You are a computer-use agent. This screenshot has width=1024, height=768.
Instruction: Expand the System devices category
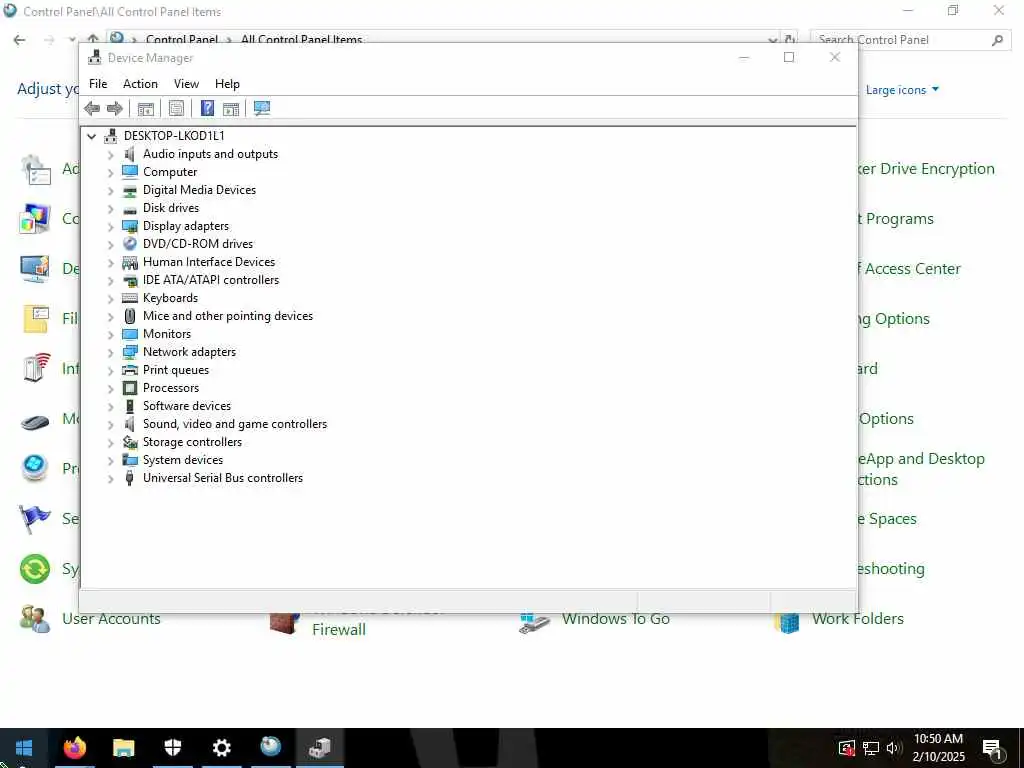coord(110,460)
